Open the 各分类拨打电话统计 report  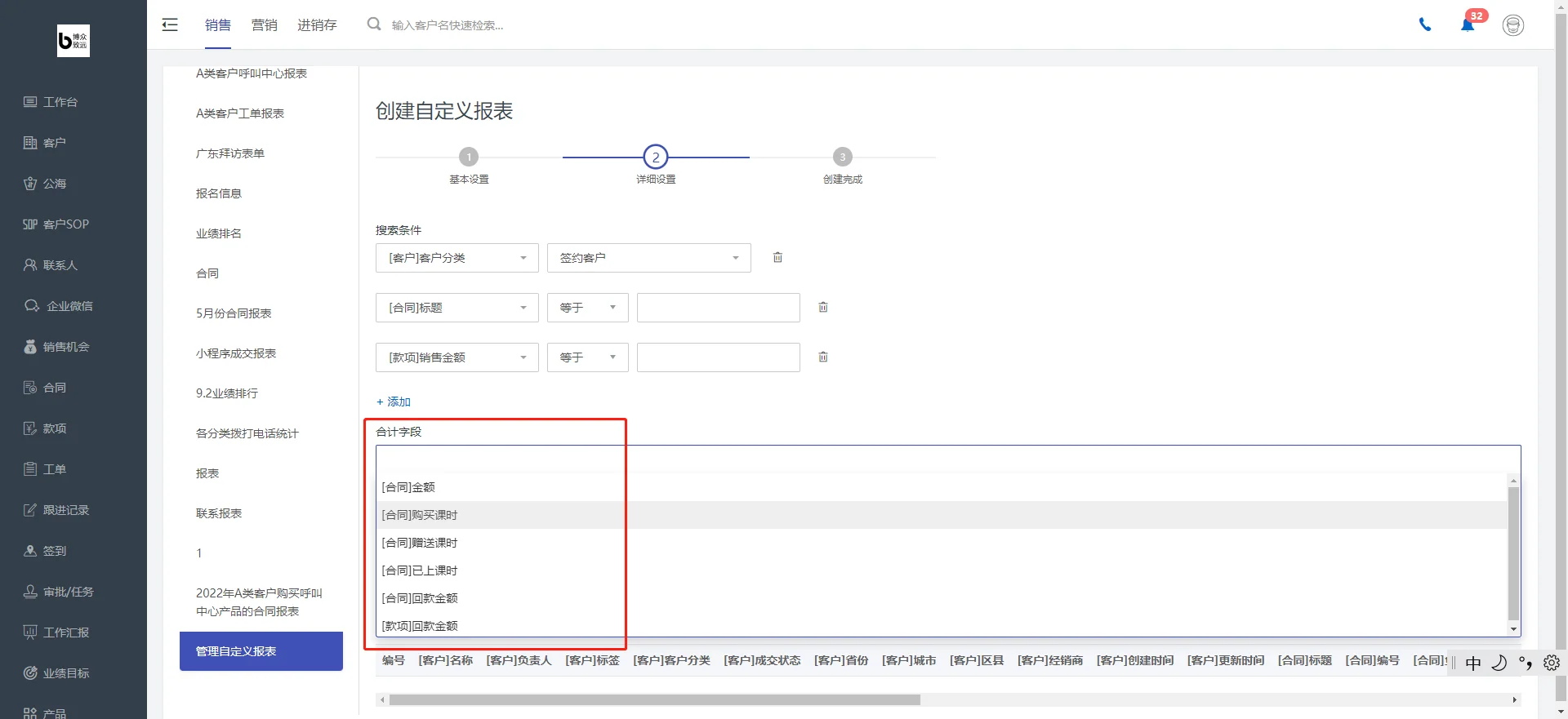point(247,433)
